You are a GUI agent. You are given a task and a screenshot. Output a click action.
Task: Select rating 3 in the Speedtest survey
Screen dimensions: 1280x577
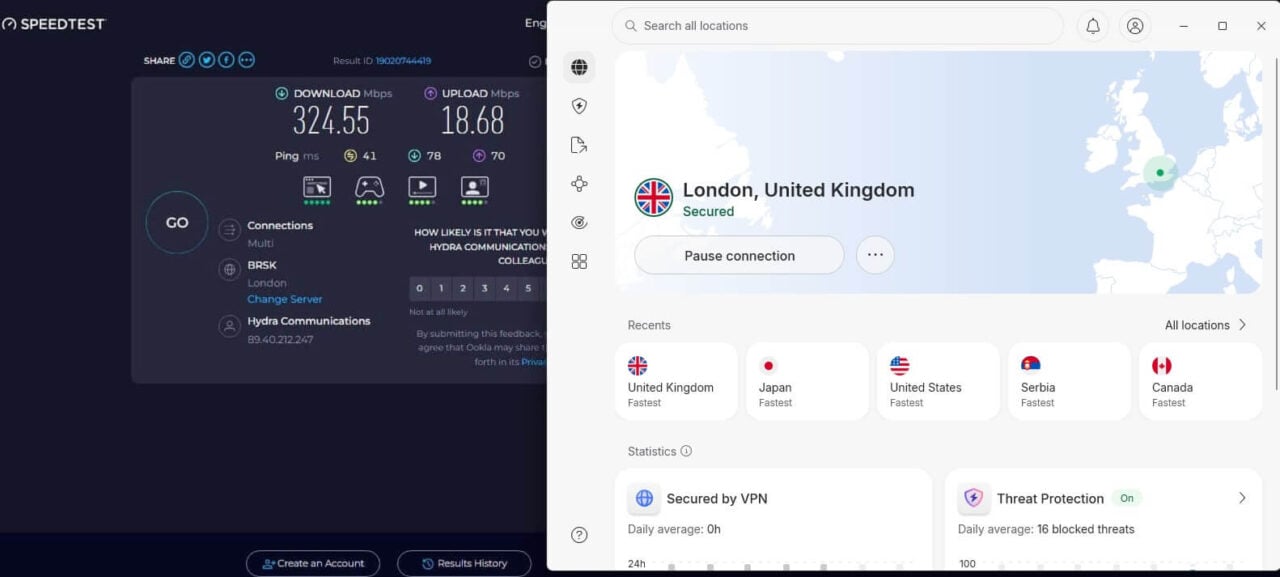click(x=485, y=289)
